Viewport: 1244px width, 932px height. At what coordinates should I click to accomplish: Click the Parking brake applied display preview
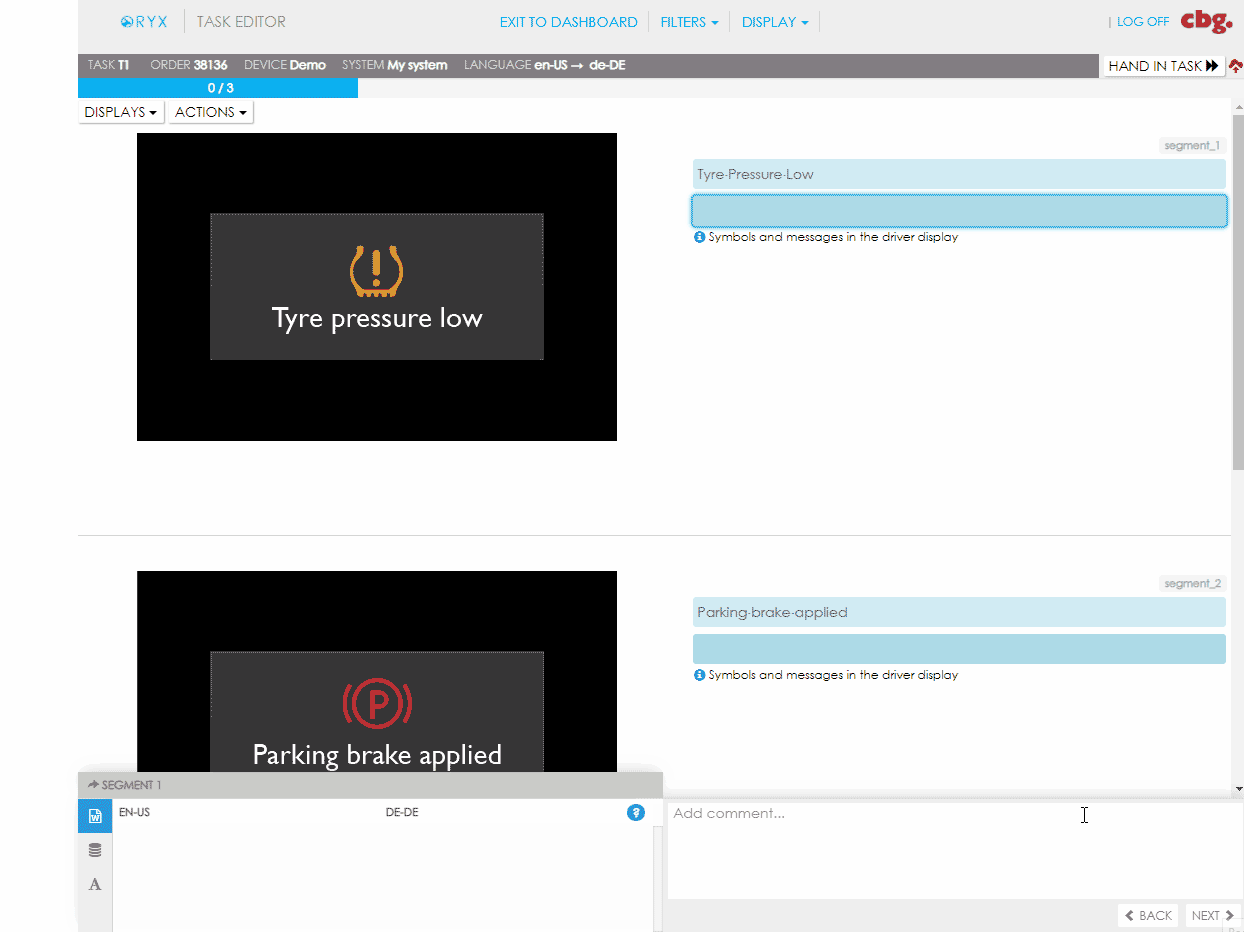point(377,671)
